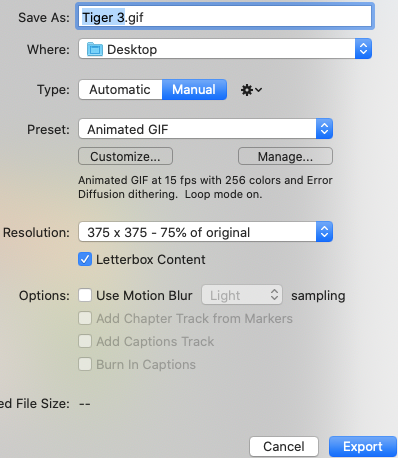Screen dimensions: 398x458
Task: Uncheck the Letterbox Content checkbox
Action: (x=85, y=259)
